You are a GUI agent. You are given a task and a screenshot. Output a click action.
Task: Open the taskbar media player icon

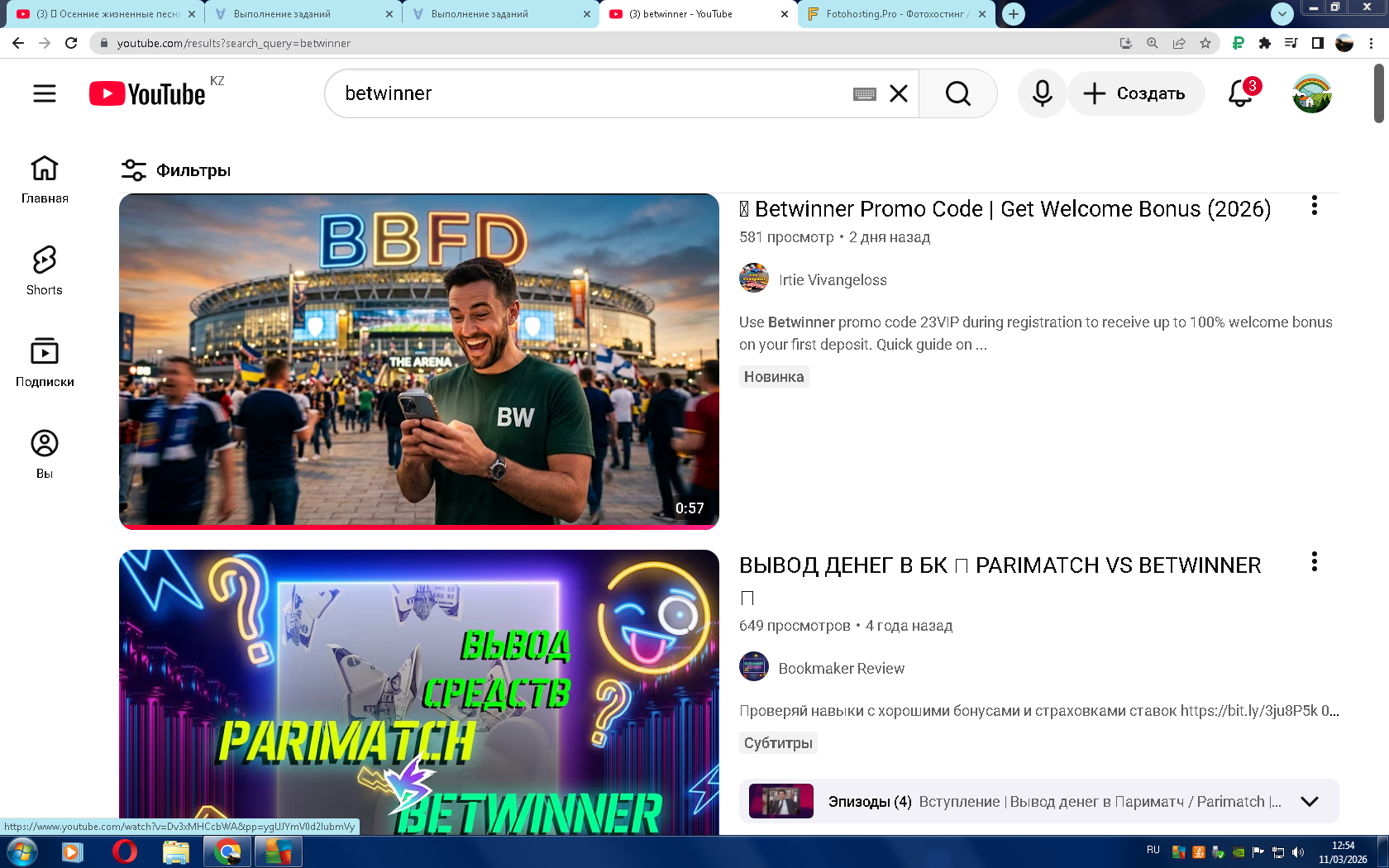point(73,851)
